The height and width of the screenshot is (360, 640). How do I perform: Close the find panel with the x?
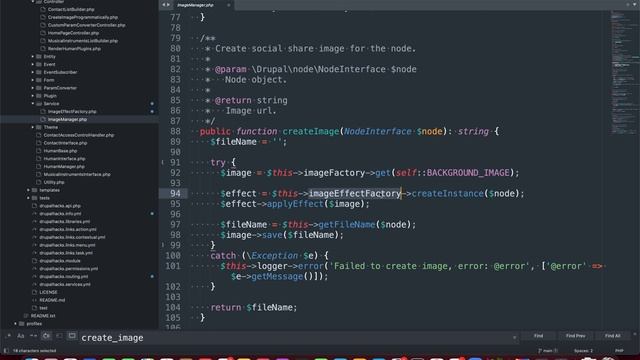635,334
